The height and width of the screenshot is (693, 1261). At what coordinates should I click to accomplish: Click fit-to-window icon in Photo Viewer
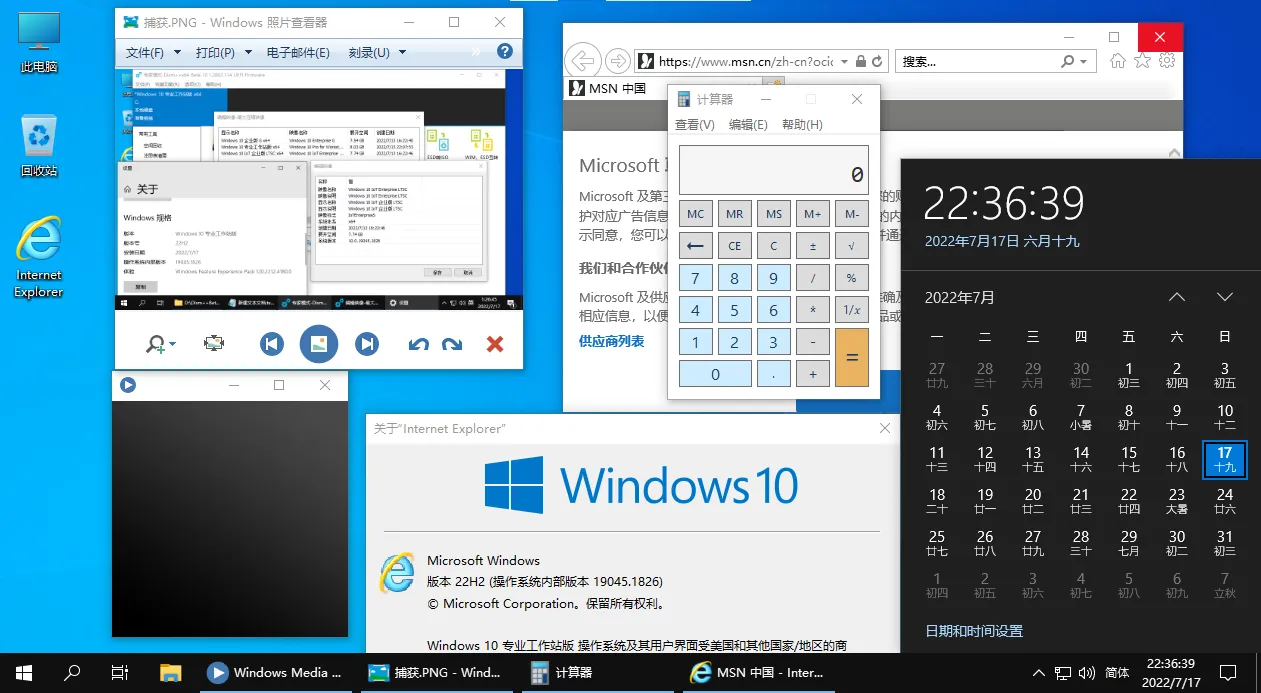214,344
